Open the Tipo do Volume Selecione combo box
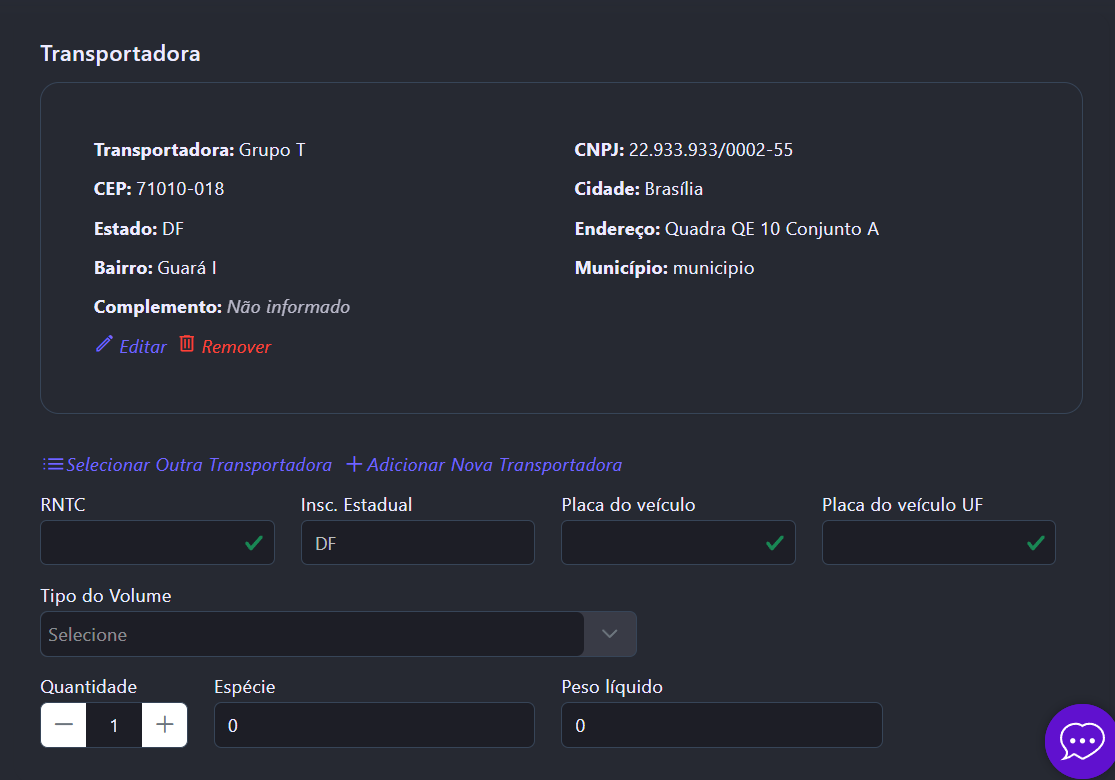The width and height of the screenshot is (1115, 780). (x=312, y=634)
